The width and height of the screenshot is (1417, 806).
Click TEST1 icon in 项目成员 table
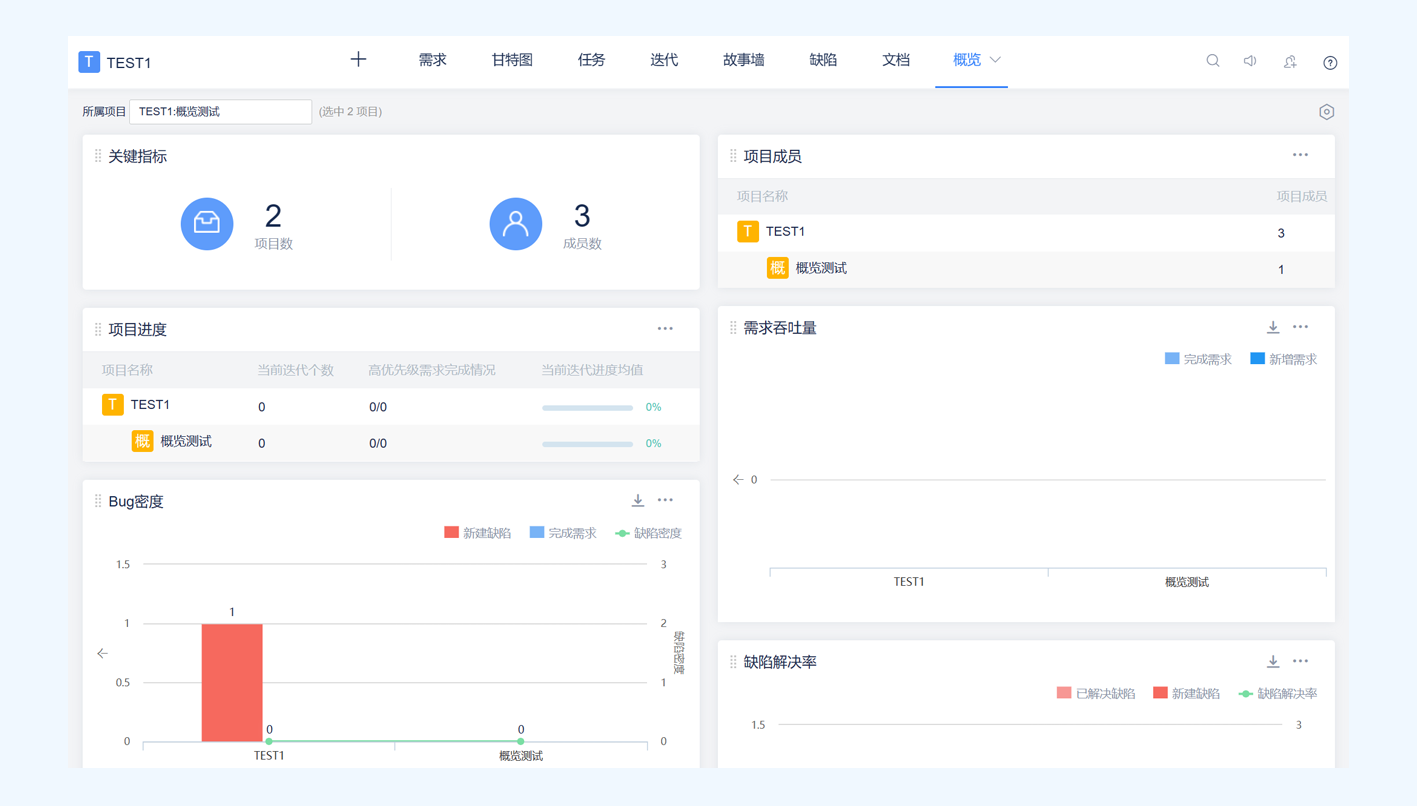click(x=748, y=232)
